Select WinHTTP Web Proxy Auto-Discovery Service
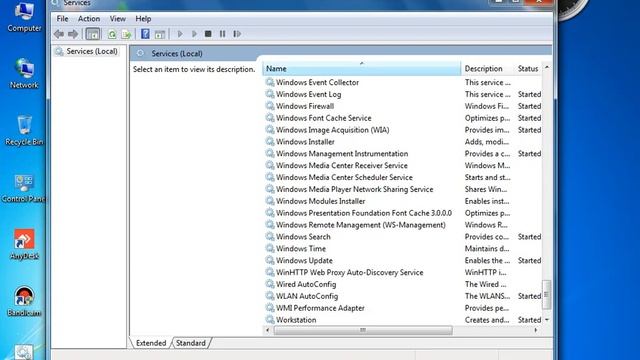 [x=349, y=272]
